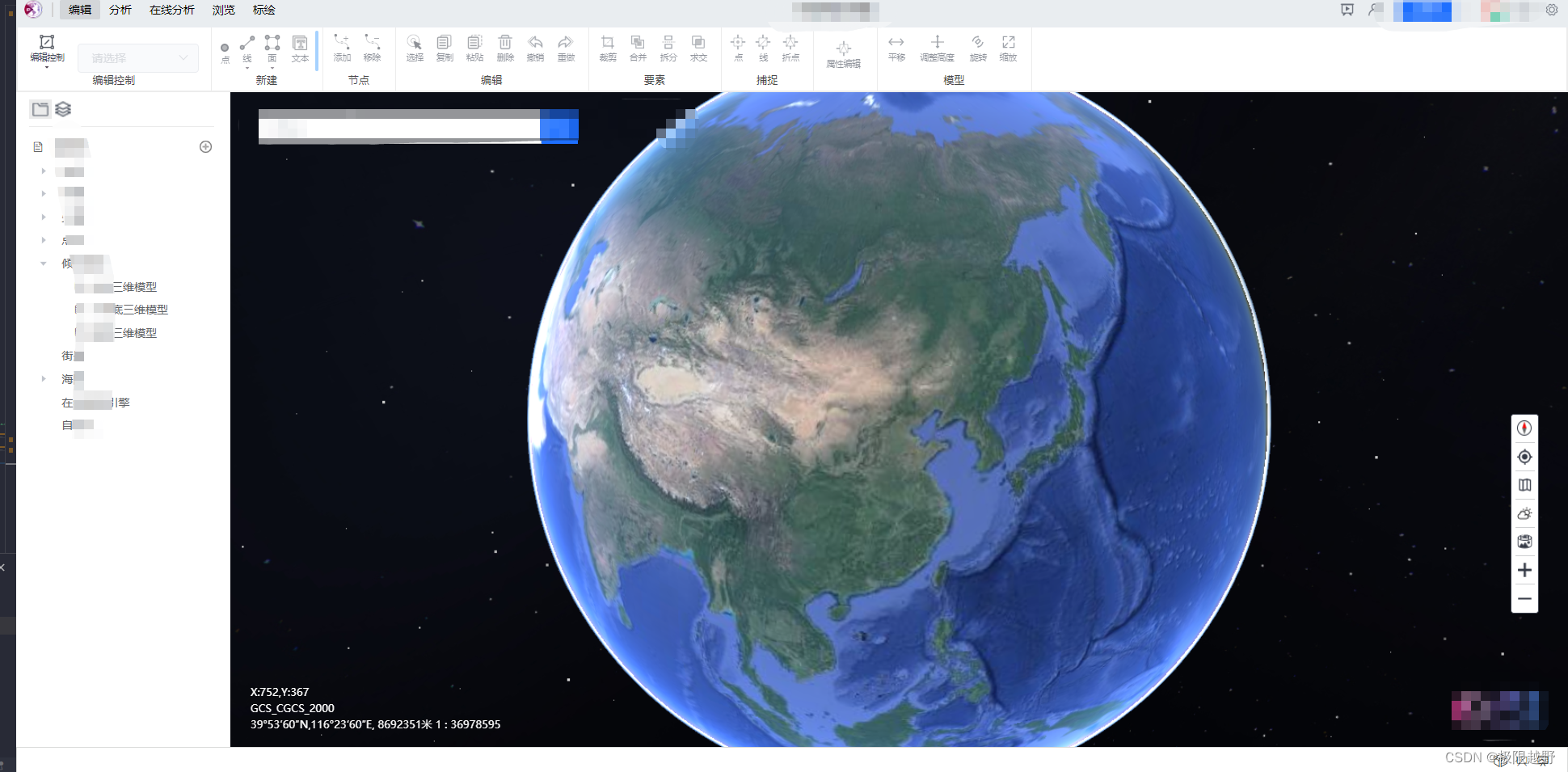
Task: Reset north with the compass button
Action: tap(1524, 428)
